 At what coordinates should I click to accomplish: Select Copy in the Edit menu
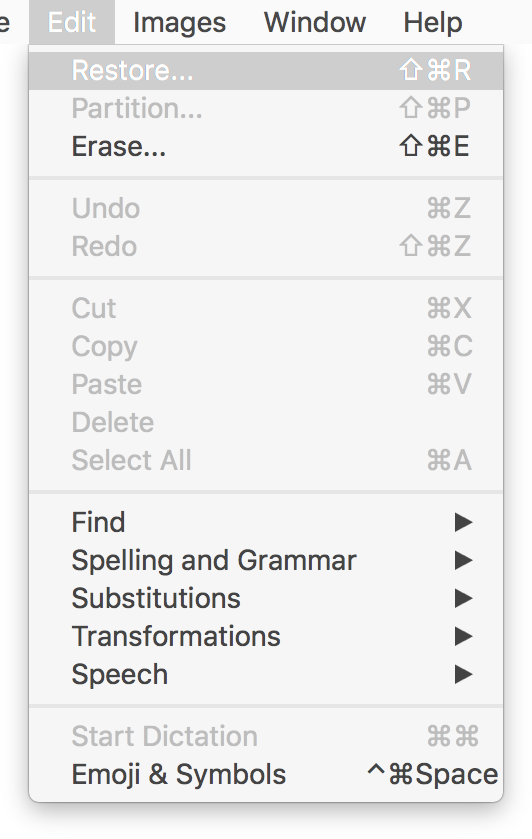pyautogui.click(x=266, y=346)
